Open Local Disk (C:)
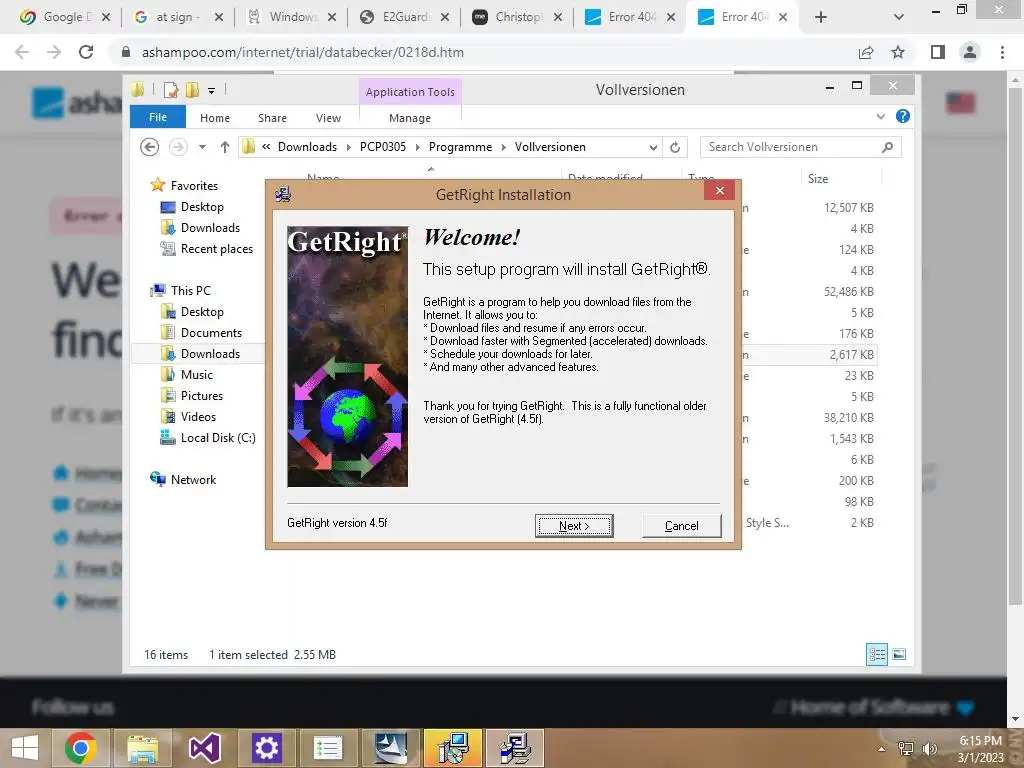 (217, 438)
